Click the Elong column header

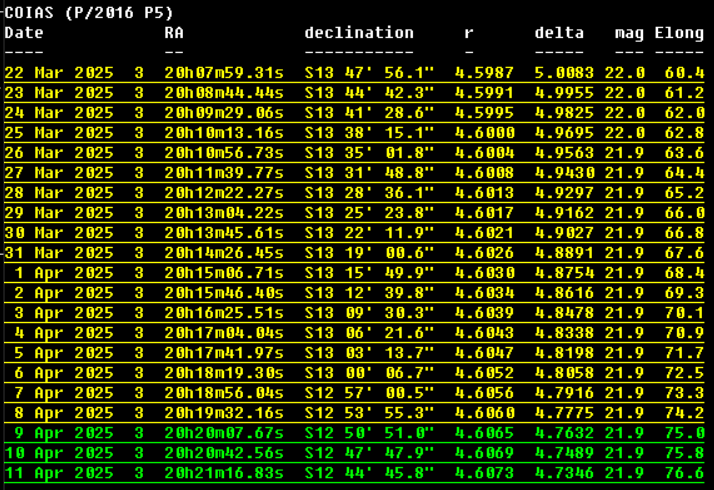click(679, 33)
